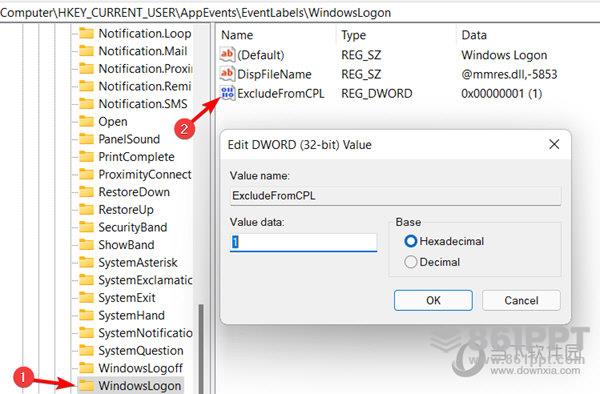Click the Open key folder icon
This screenshot has width=600, height=394.
coord(86,122)
